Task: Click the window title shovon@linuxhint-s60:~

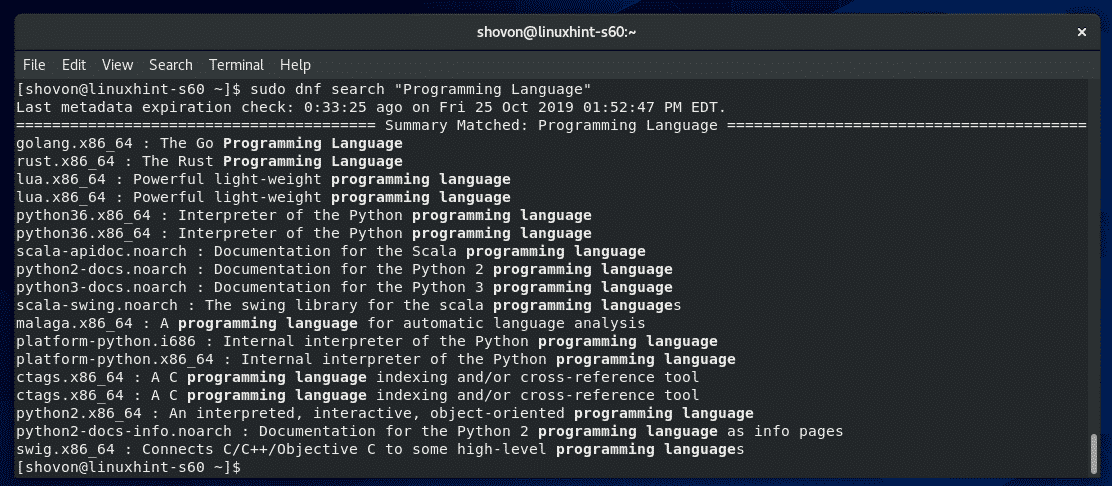Action: click(x=557, y=33)
